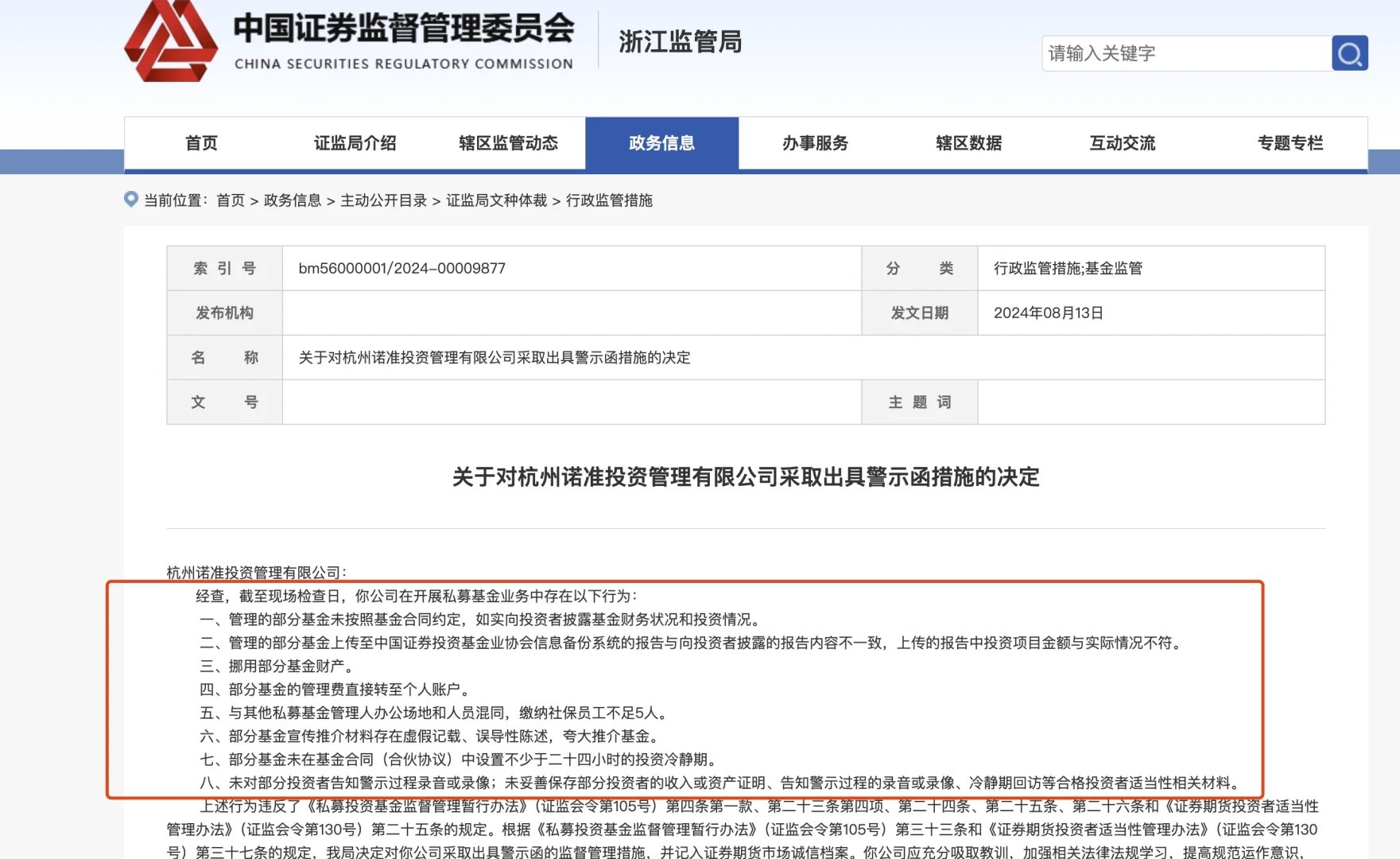Click the location pin icon before 当前位置

pyautogui.click(x=131, y=199)
